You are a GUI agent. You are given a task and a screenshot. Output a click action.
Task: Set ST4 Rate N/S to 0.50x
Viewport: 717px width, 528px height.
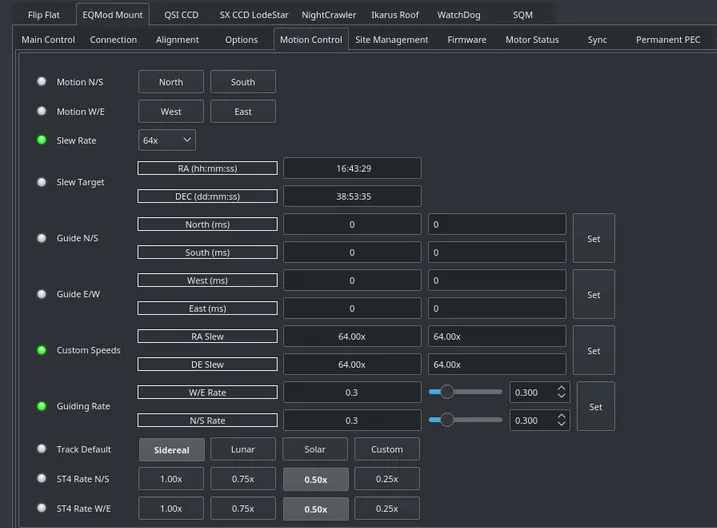[316, 480]
